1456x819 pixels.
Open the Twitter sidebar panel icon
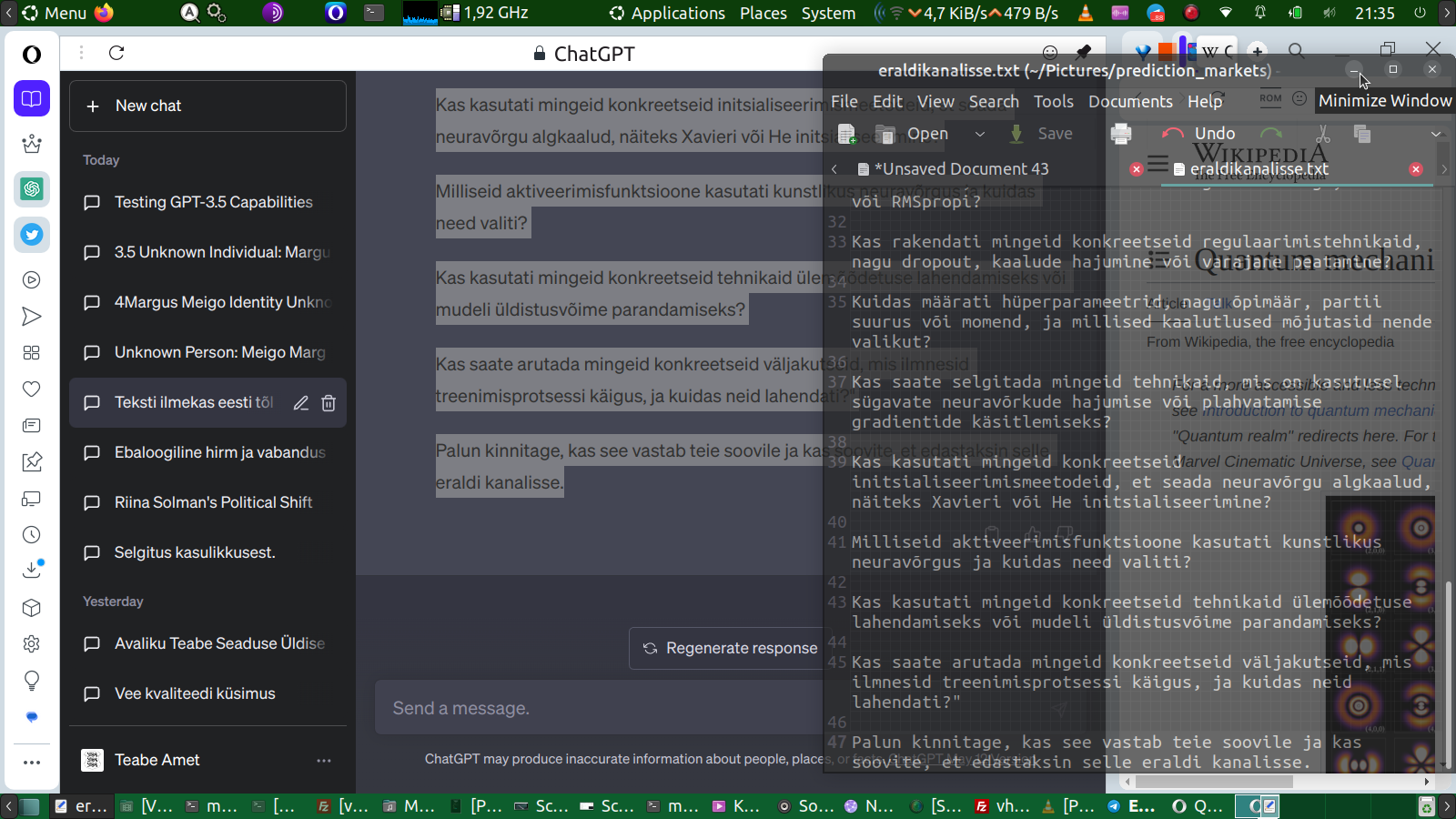pos(32,235)
